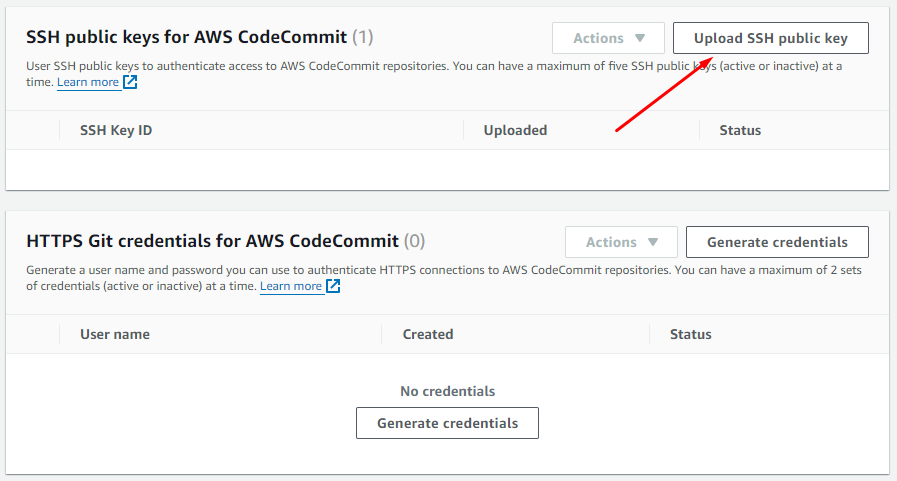Click the external link icon in HTTPS Git description
Screen dimensions: 897x481
[333, 287]
